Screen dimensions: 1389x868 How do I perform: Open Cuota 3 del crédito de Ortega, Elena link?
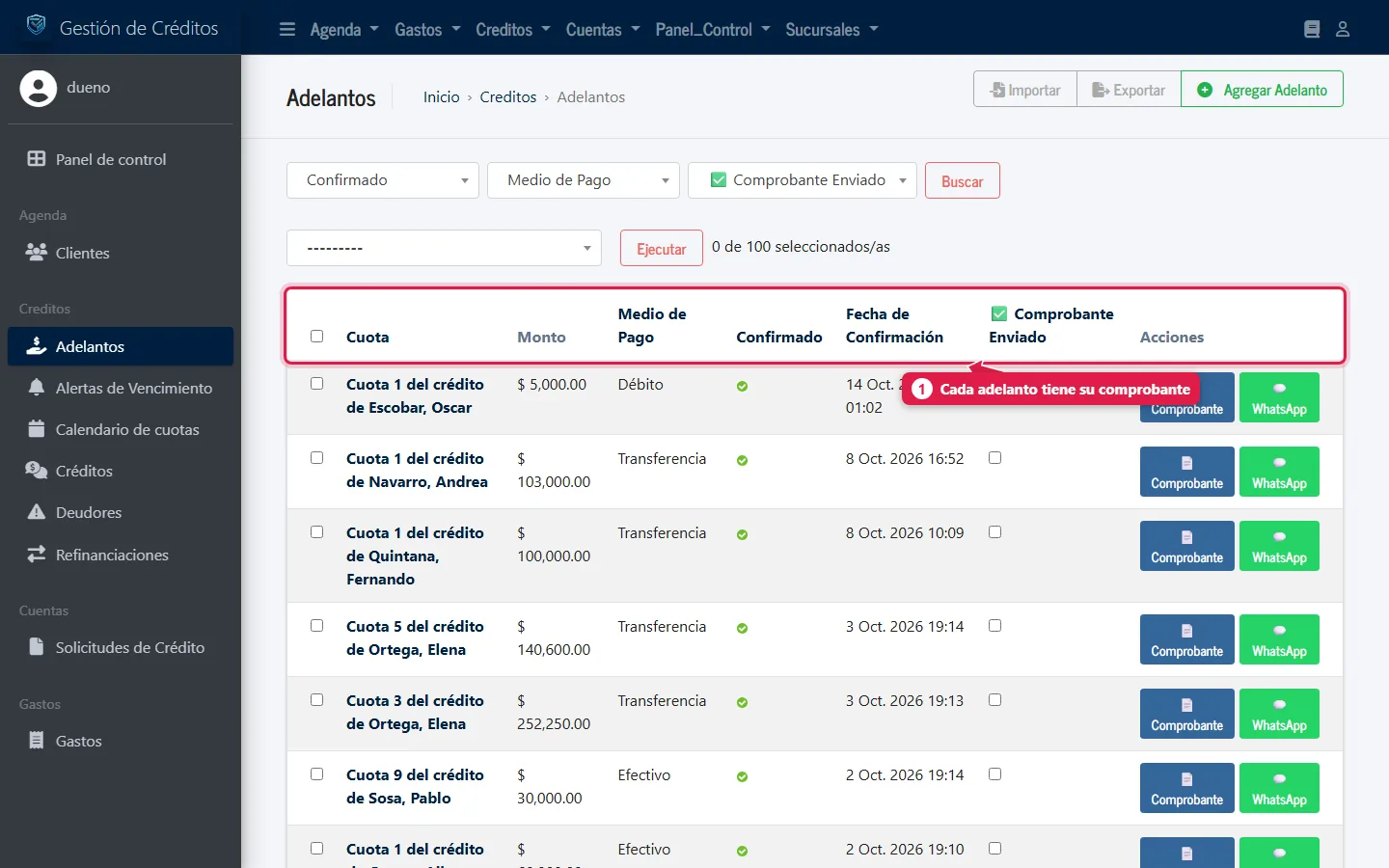(x=415, y=713)
